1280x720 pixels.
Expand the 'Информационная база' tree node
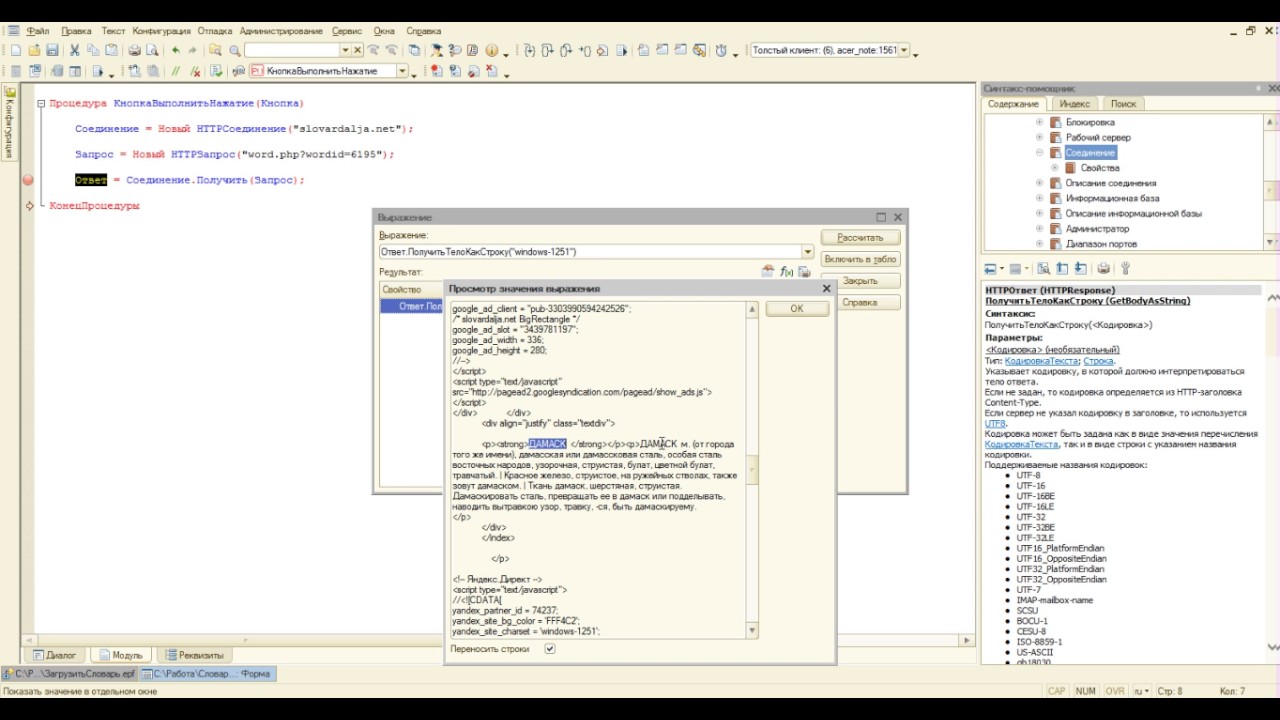tap(1039, 198)
